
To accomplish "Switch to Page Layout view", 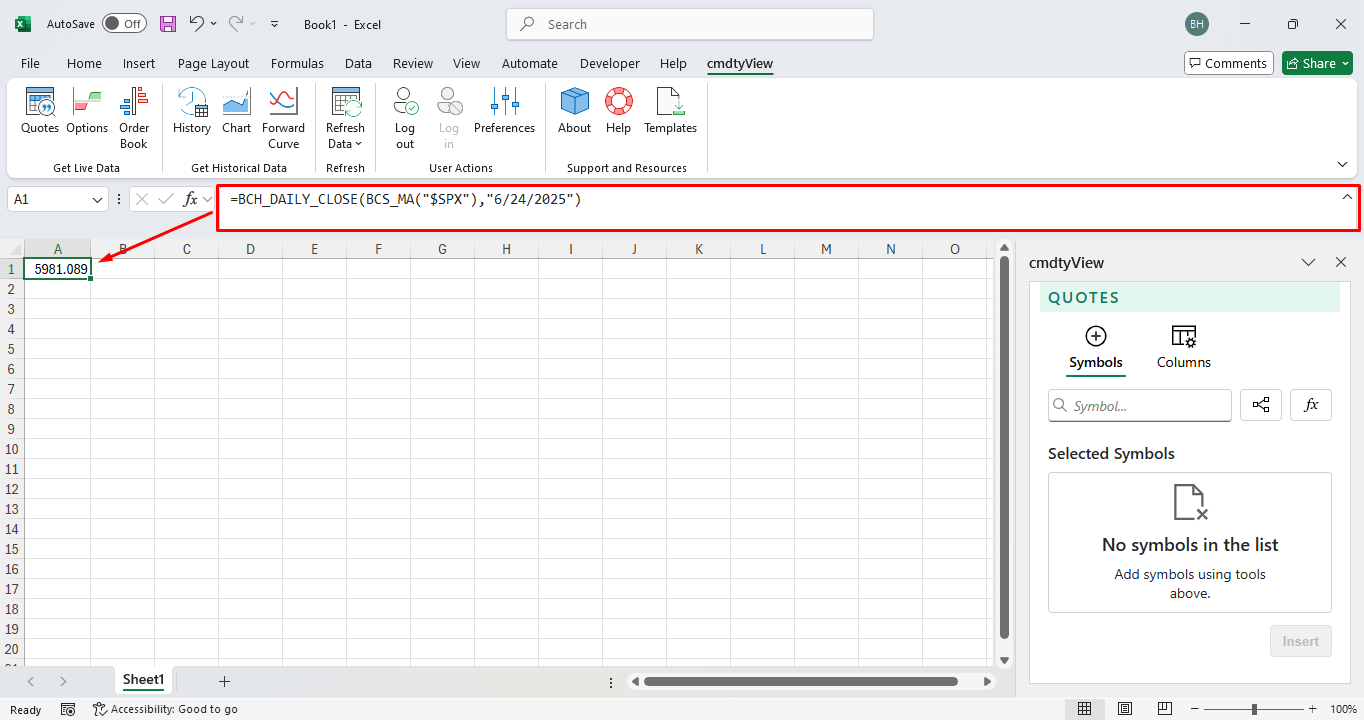I will (x=1125, y=709).
